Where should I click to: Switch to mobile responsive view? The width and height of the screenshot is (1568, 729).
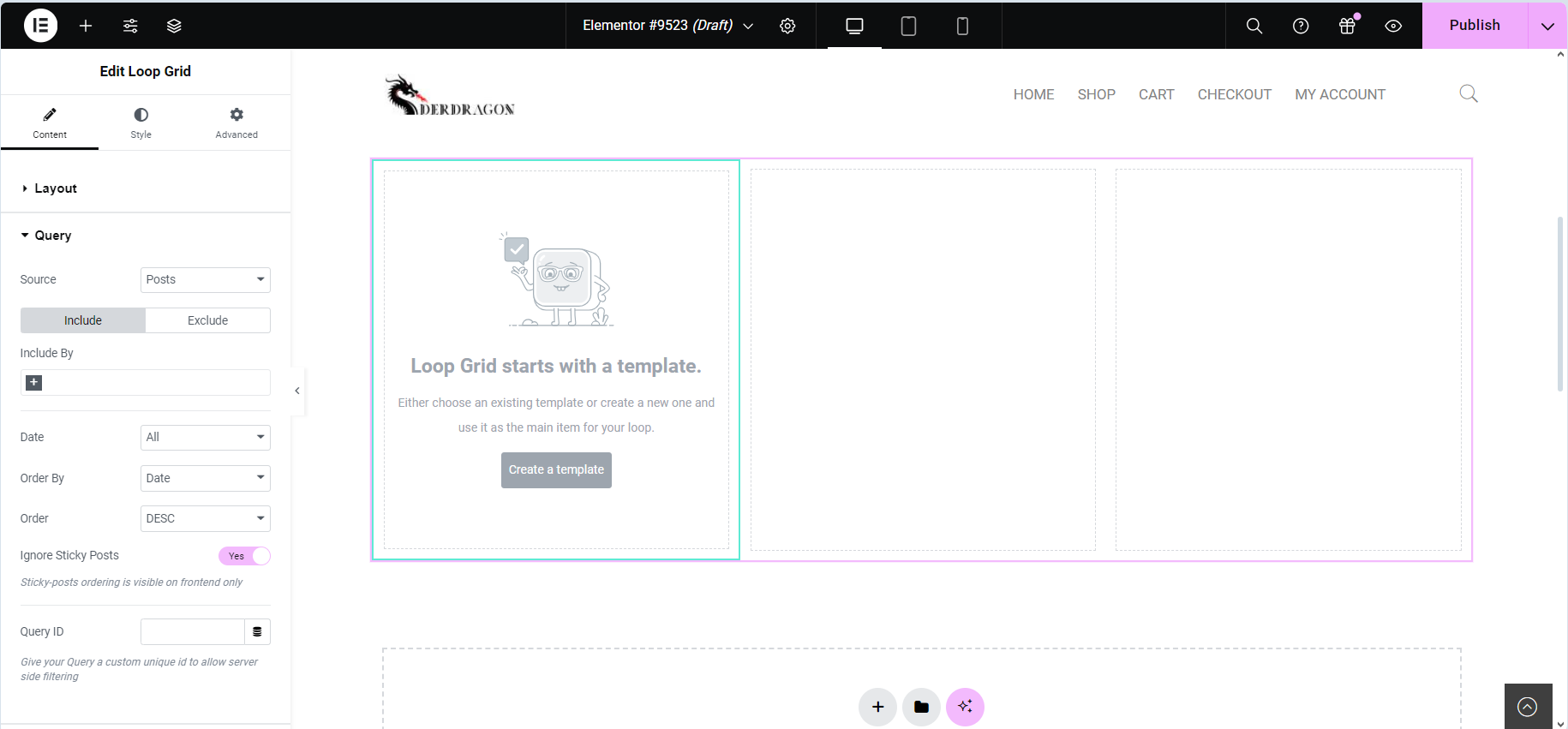coord(962,26)
